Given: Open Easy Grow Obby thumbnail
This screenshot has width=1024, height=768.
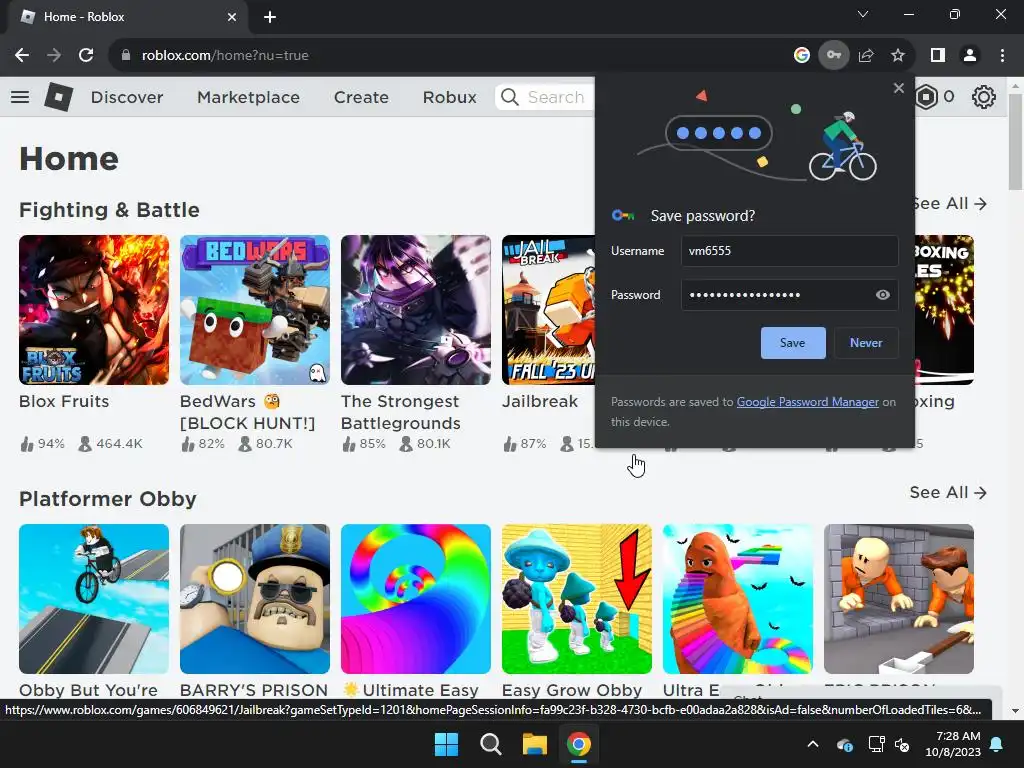Looking at the screenshot, I should click(x=577, y=599).
